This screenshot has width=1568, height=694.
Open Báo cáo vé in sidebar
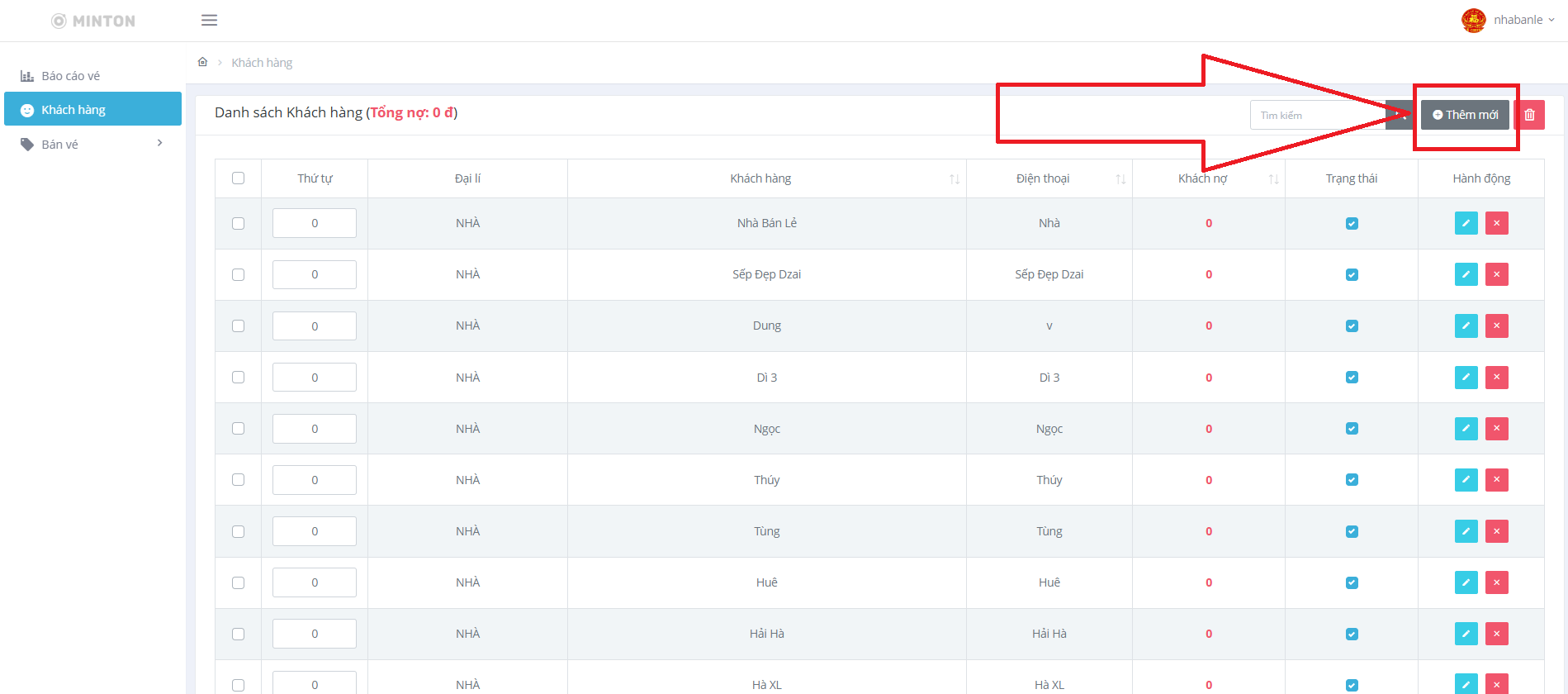pos(71,76)
